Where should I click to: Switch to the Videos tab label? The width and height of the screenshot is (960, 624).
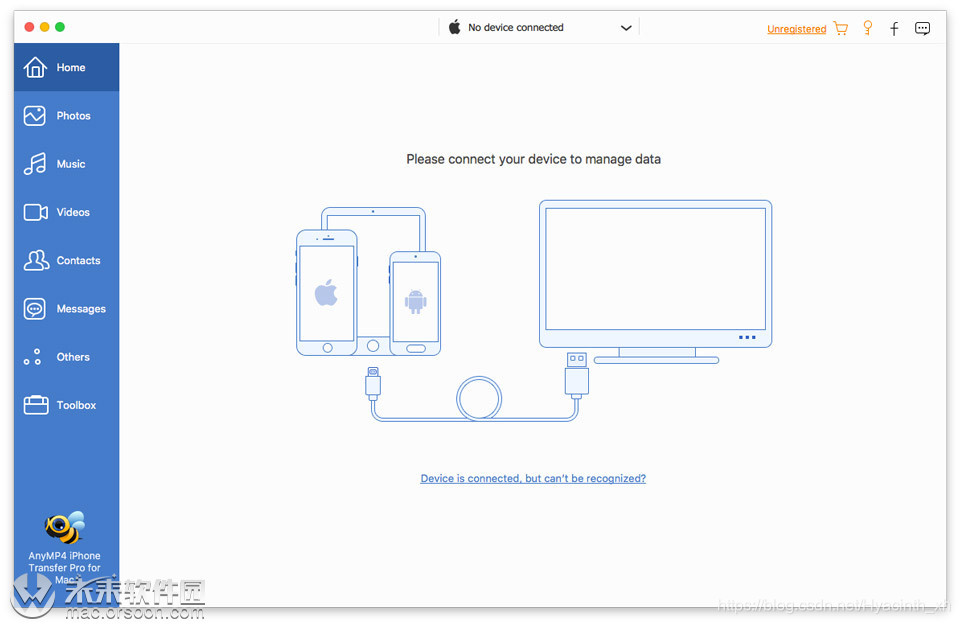[73, 212]
